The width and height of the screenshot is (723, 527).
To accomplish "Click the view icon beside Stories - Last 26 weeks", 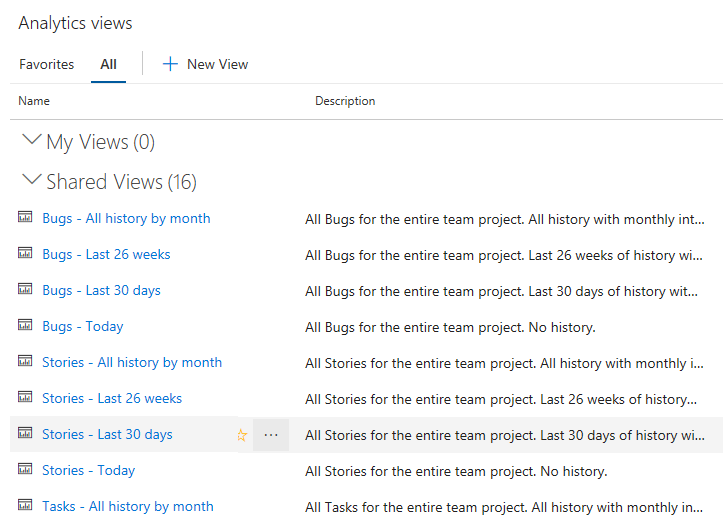I will (x=25, y=397).
